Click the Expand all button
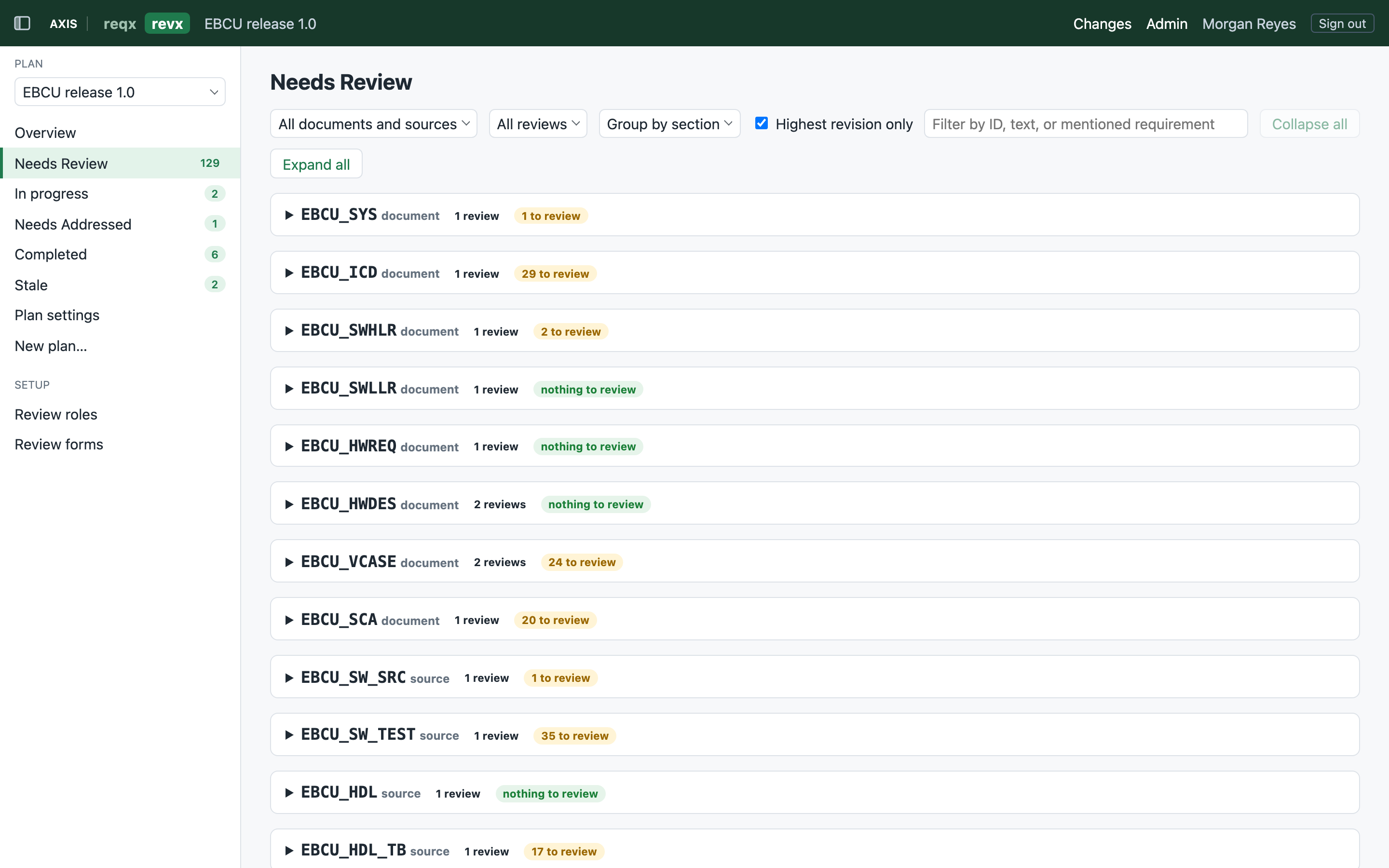The image size is (1389, 868). (x=316, y=164)
